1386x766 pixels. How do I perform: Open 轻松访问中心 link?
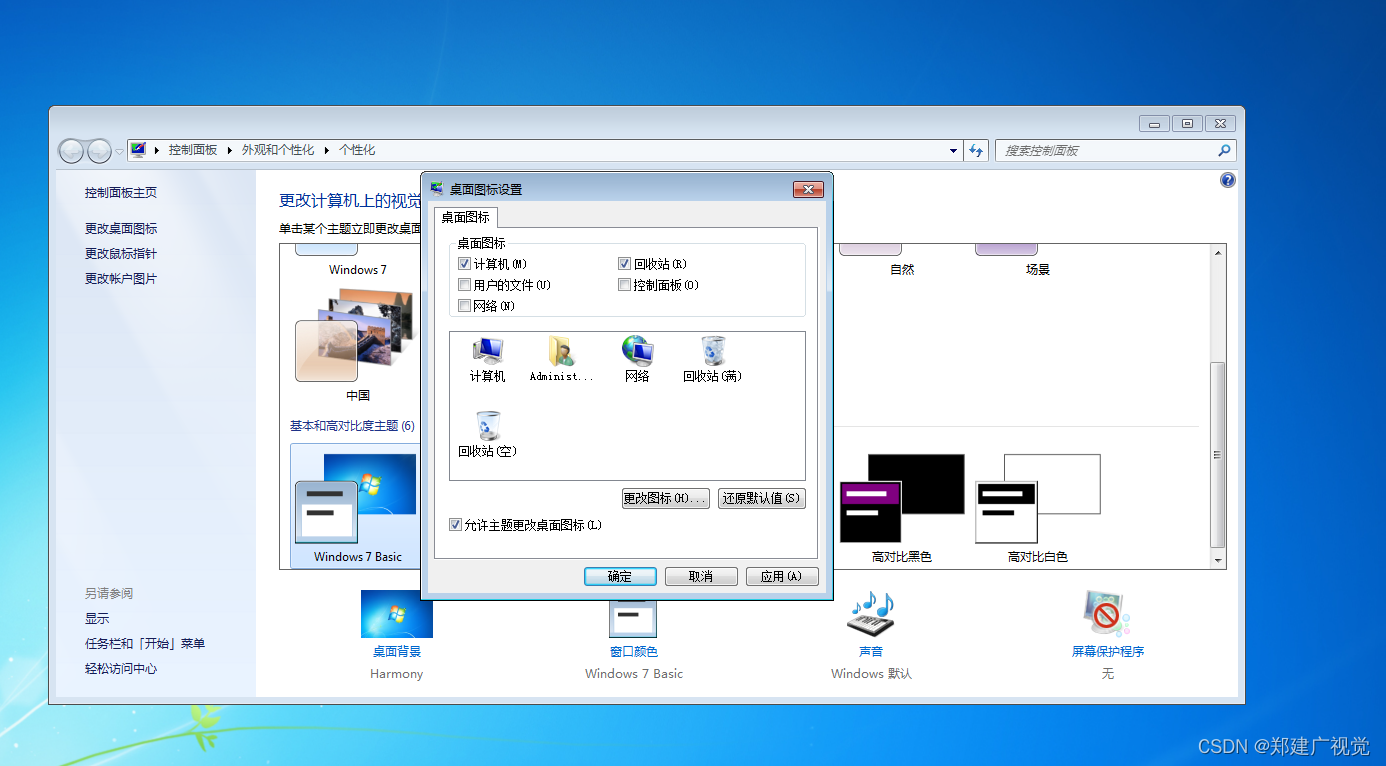(x=121, y=669)
